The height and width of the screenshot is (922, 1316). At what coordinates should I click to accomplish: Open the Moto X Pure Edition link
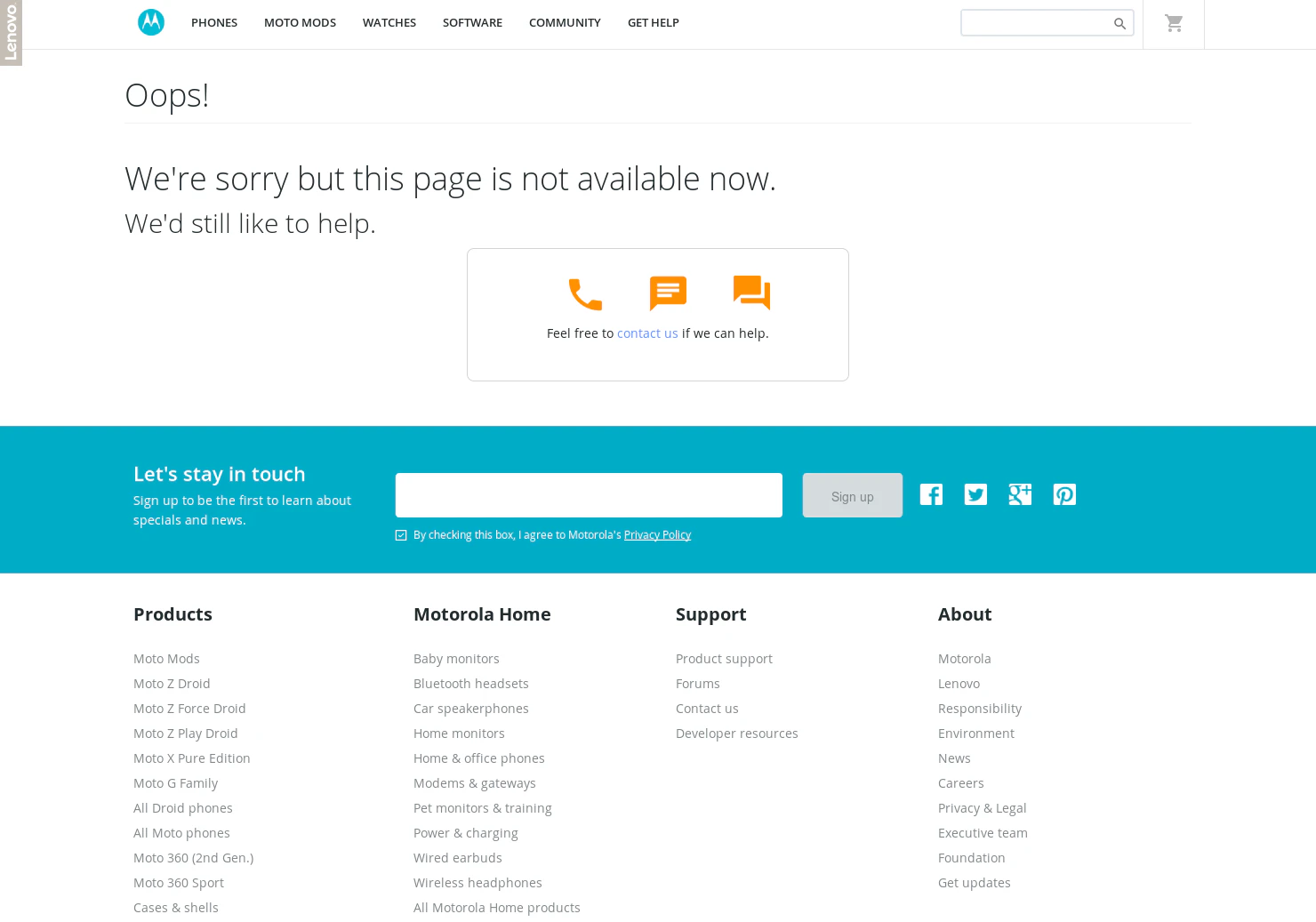coord(192,758)
